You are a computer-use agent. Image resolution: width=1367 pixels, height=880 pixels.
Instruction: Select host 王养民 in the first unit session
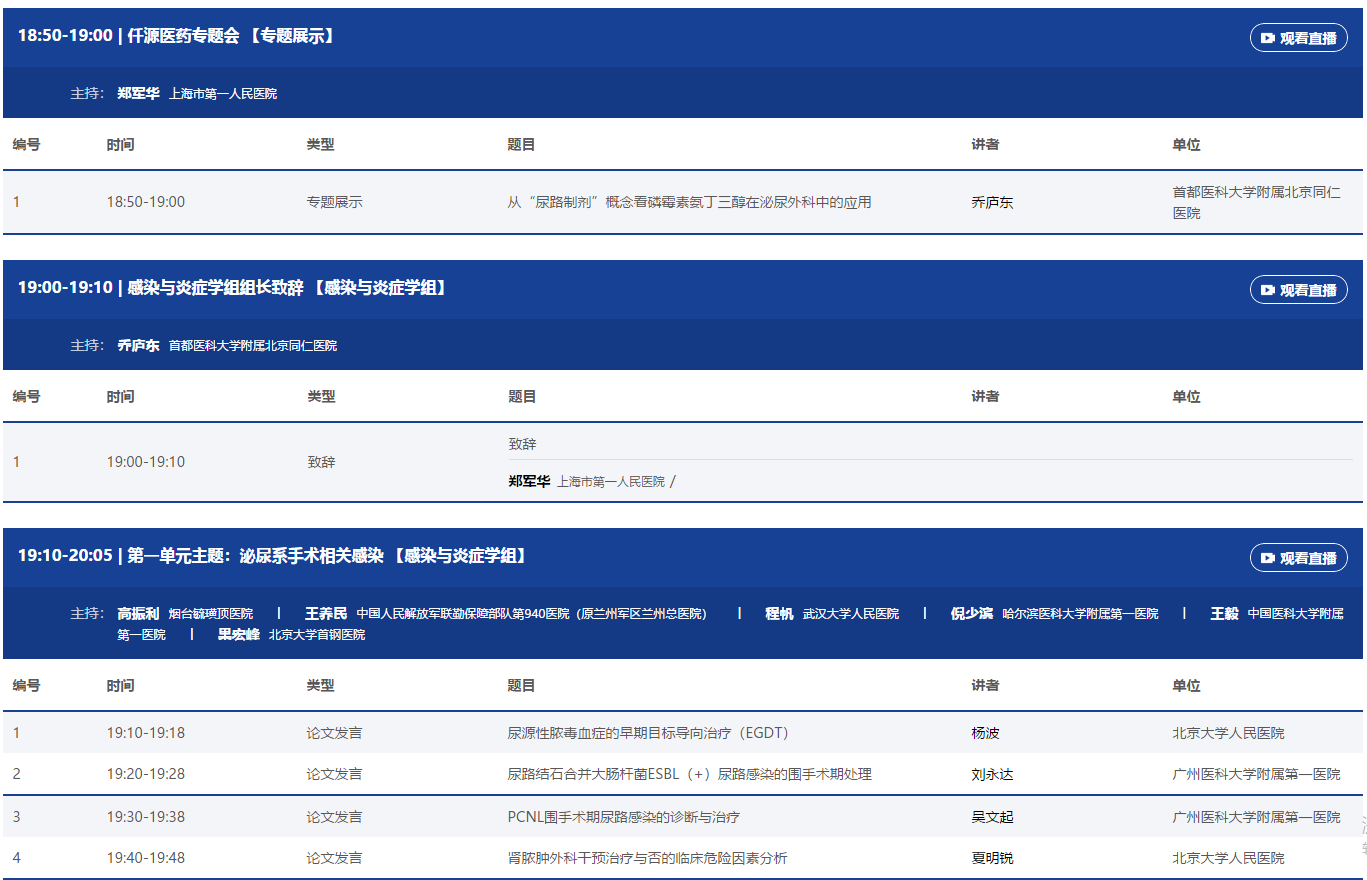[326, 613]
